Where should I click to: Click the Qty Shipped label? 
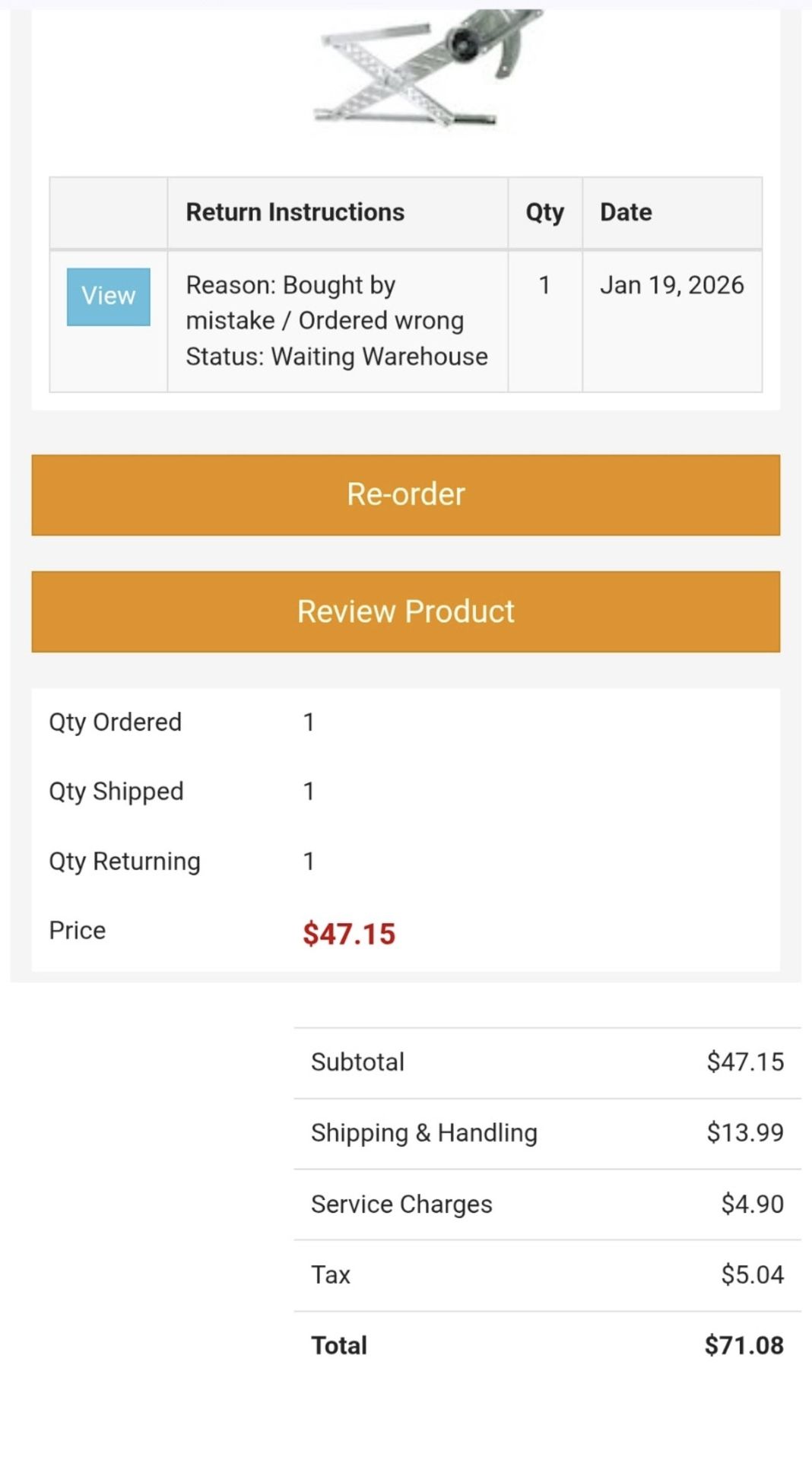116,792
